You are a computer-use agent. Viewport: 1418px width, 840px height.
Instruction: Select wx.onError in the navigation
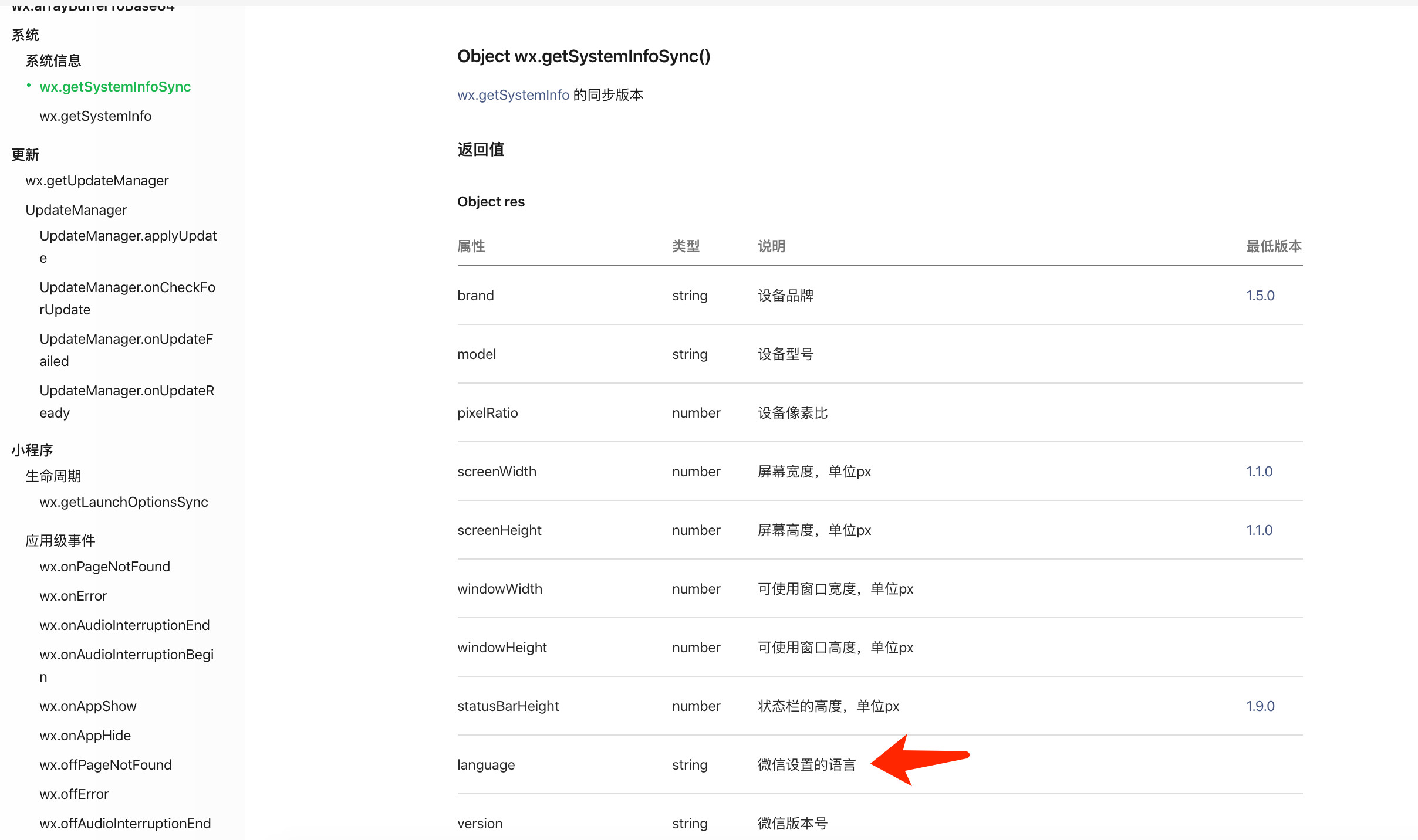(x=73, y=595)
